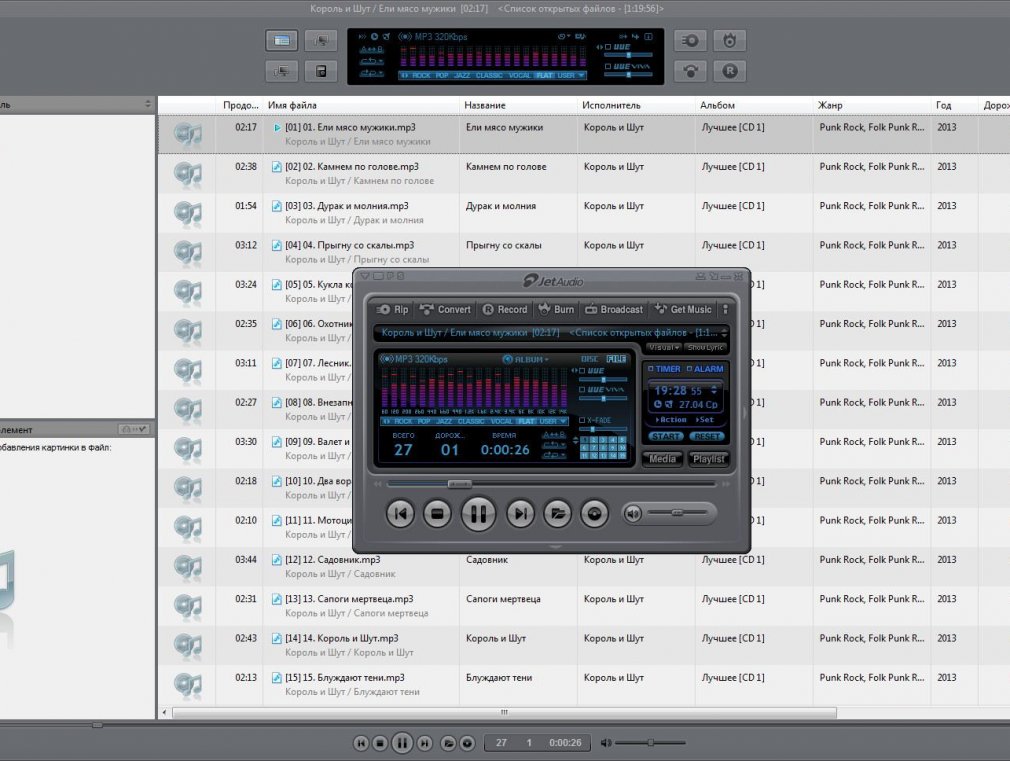Viewport: 1010px width, 761px height.
Task: Open the Playlist from mini window
Action: (x=709, y=459)
